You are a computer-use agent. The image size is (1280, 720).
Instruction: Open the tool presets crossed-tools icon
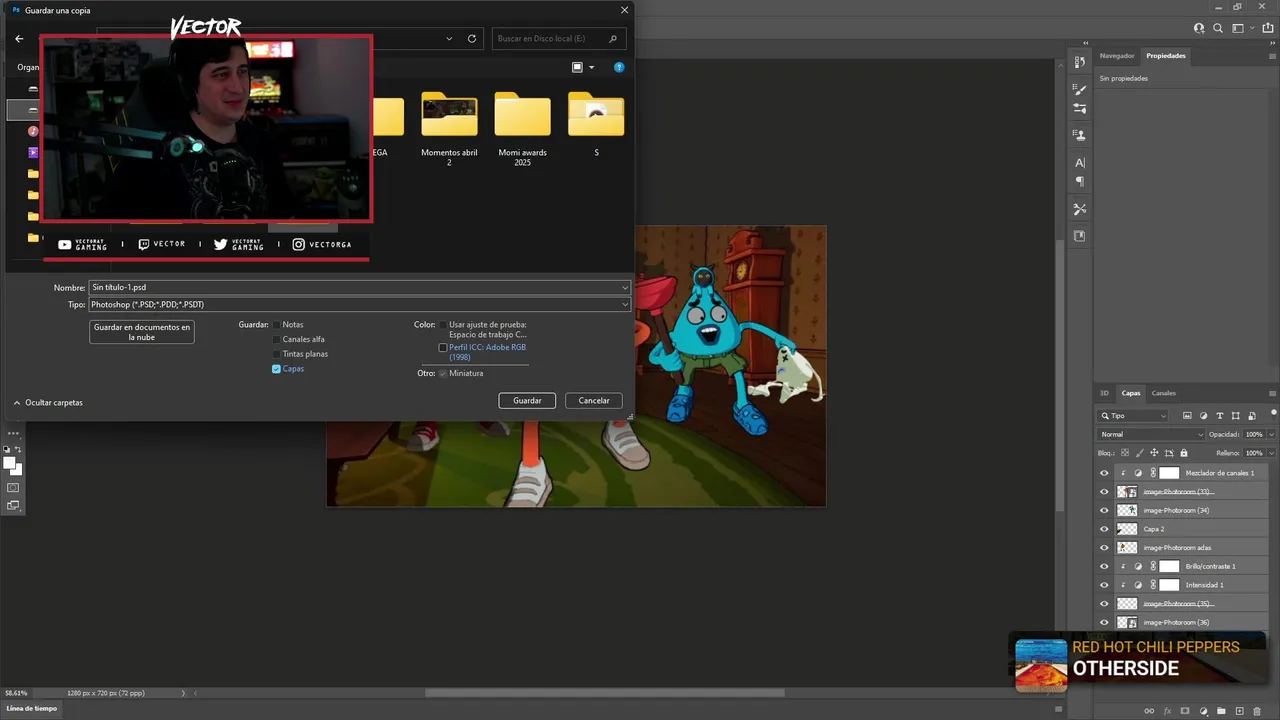[1080, 209]
